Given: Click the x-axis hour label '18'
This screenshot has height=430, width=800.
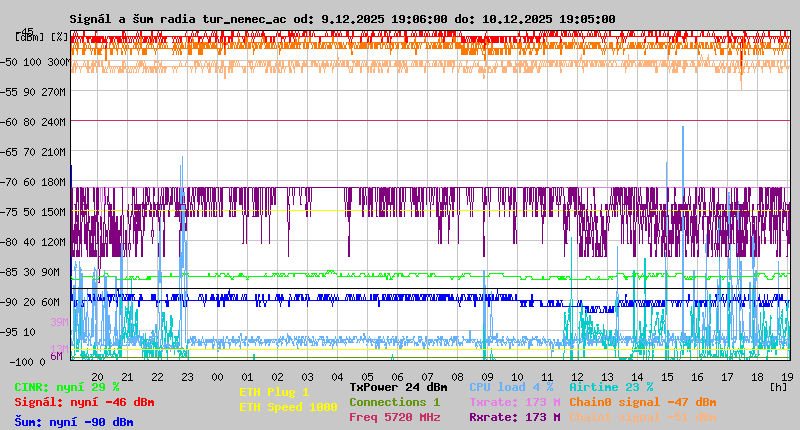Looking at the screenshot, I should tap(758, 377).
